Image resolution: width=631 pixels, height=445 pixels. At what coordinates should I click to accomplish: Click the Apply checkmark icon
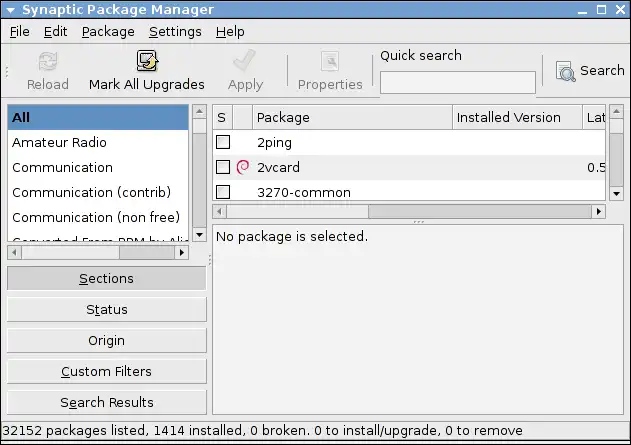244,61
